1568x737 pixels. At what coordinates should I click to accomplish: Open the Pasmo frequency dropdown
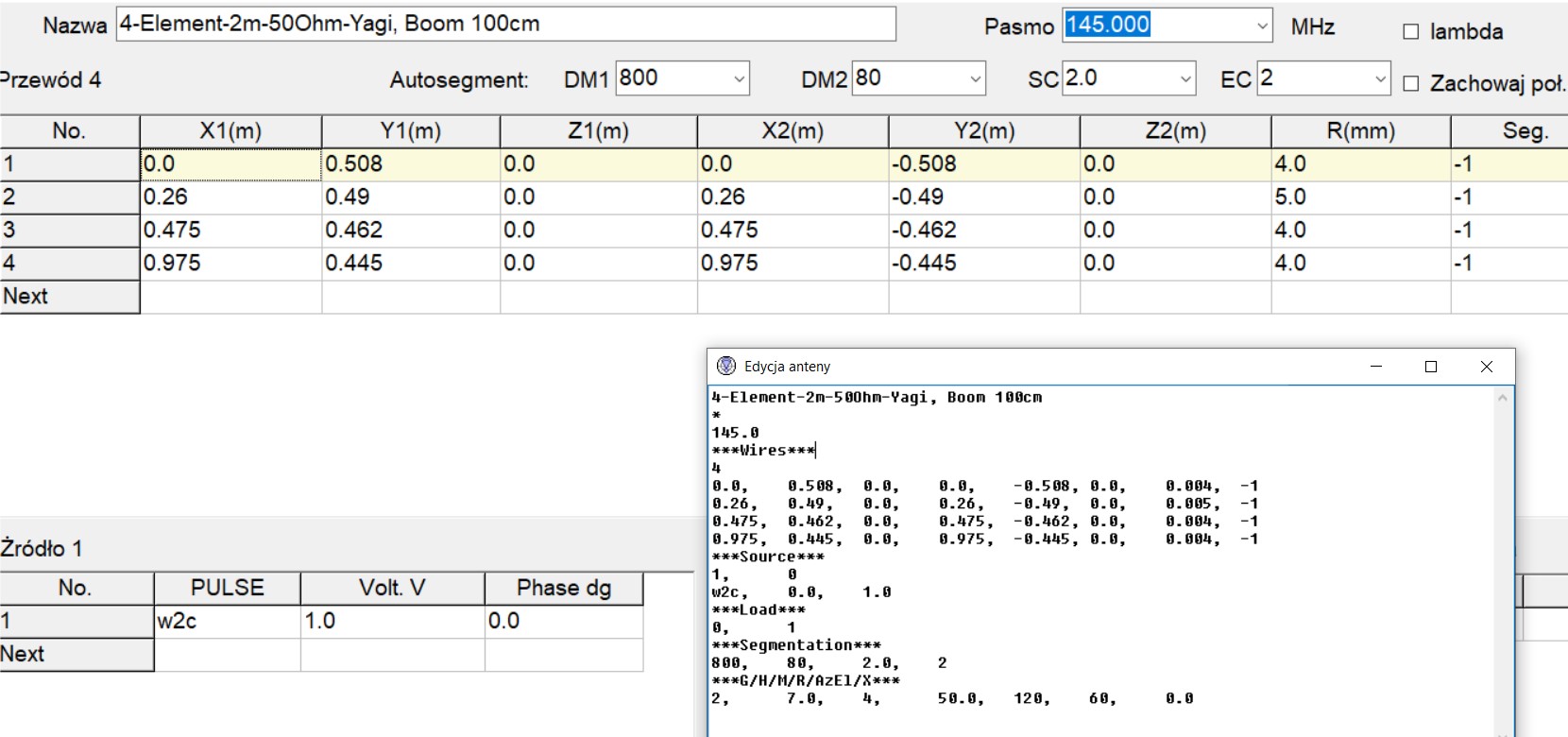pyautogui.click(x=1262, y=26)
